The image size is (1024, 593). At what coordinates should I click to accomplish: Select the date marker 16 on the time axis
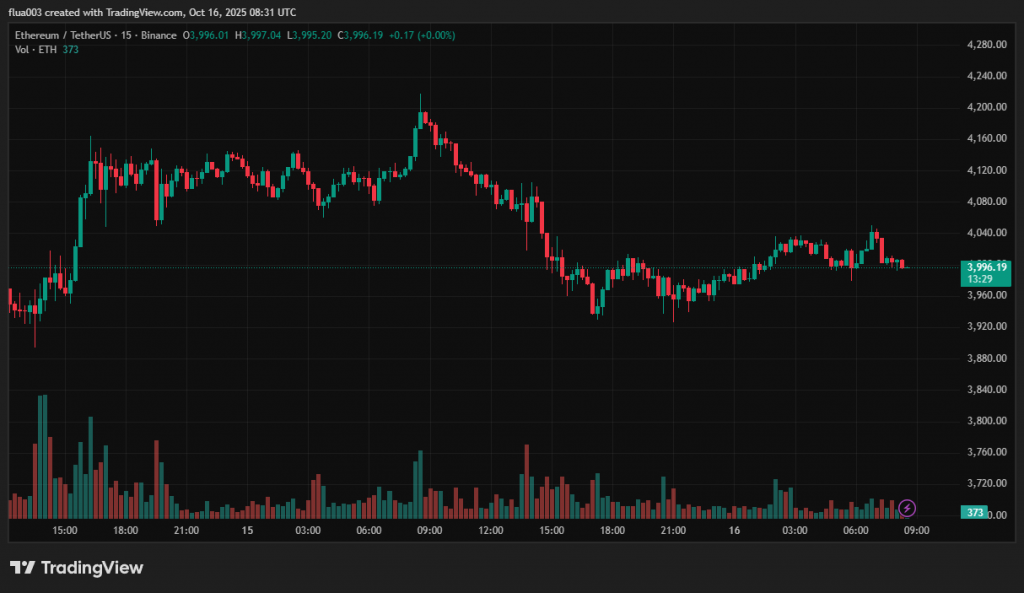point(734,531)
